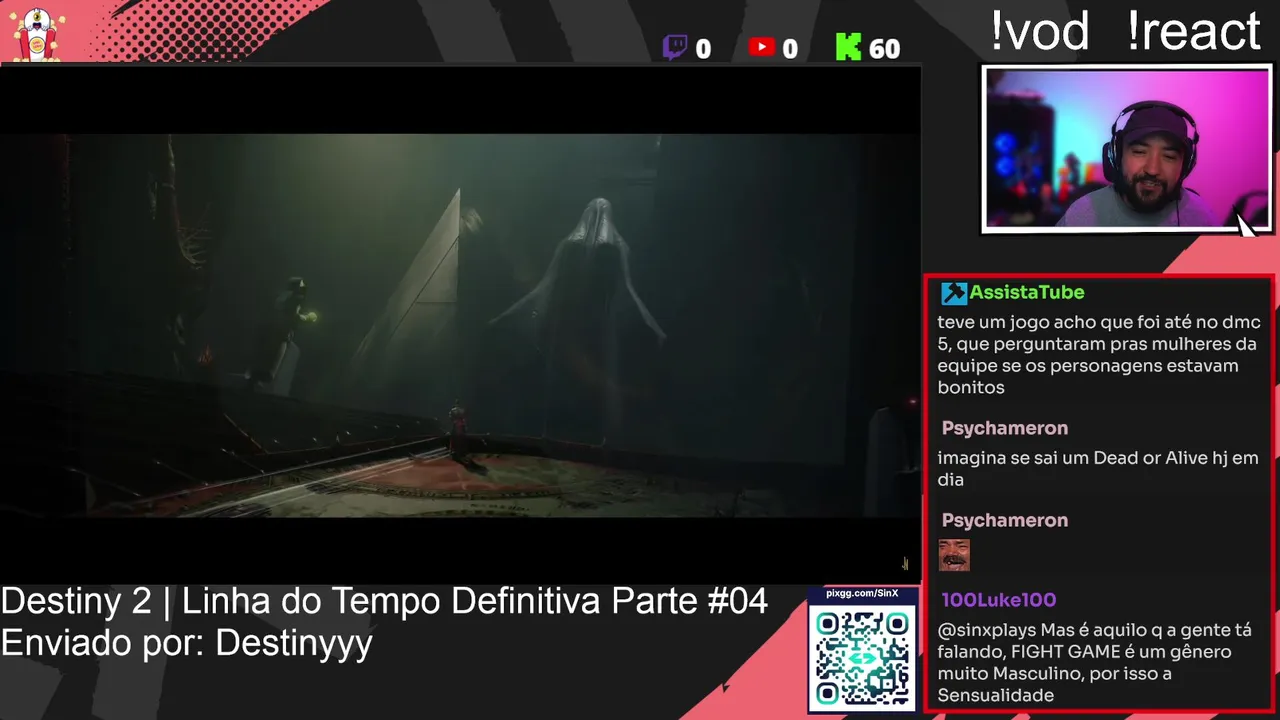Viewport: 1280px width, 720px height.
Task: Click the YouTube viewer count 0
Action: (x=790, y=49)
